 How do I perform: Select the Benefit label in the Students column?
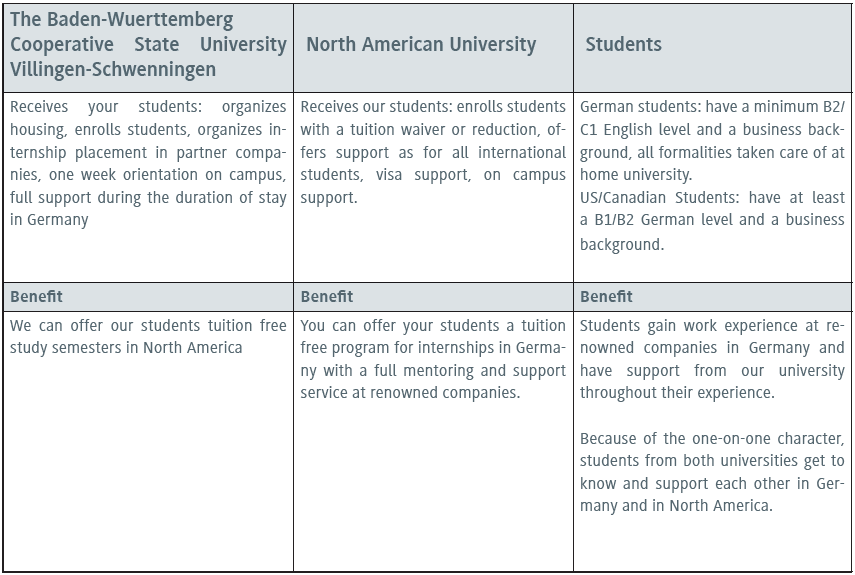click(x=606, y=296)
